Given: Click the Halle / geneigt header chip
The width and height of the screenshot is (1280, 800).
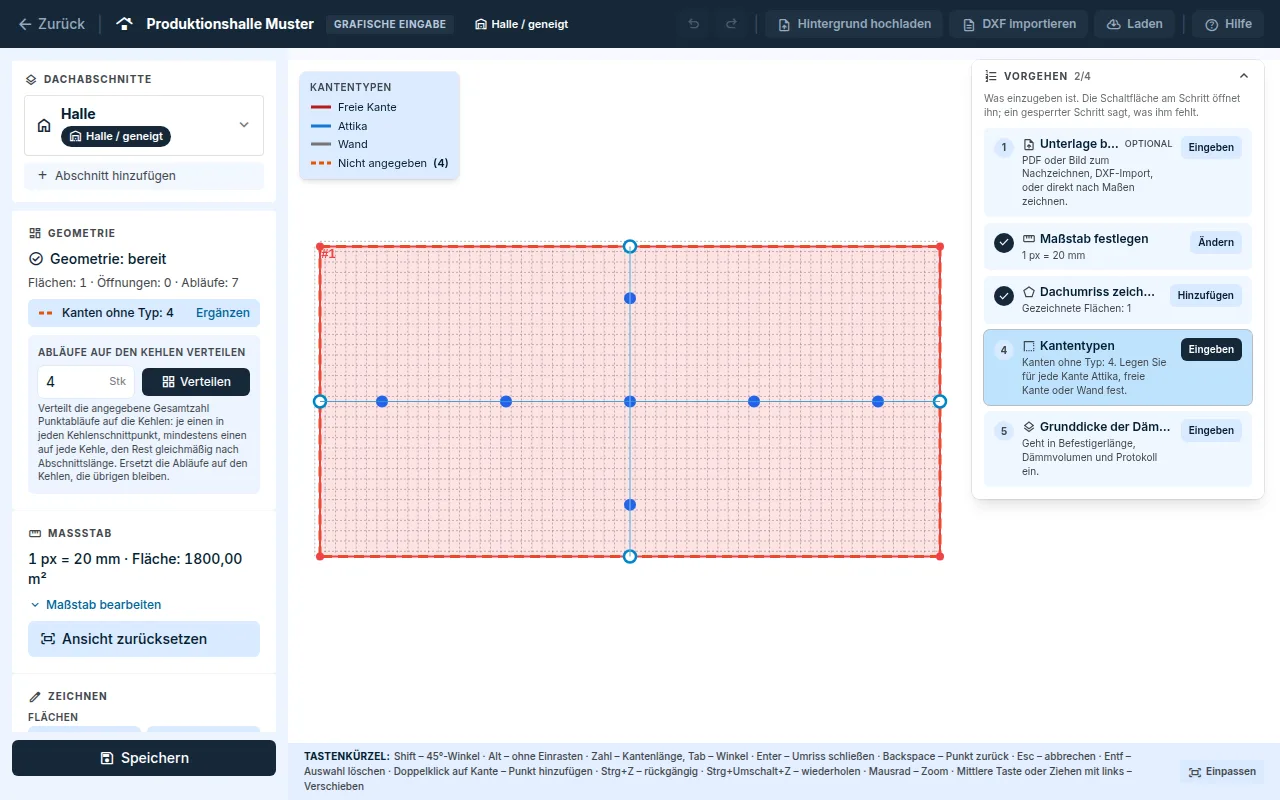Looking at the screenshot, I should click(521, 24).
